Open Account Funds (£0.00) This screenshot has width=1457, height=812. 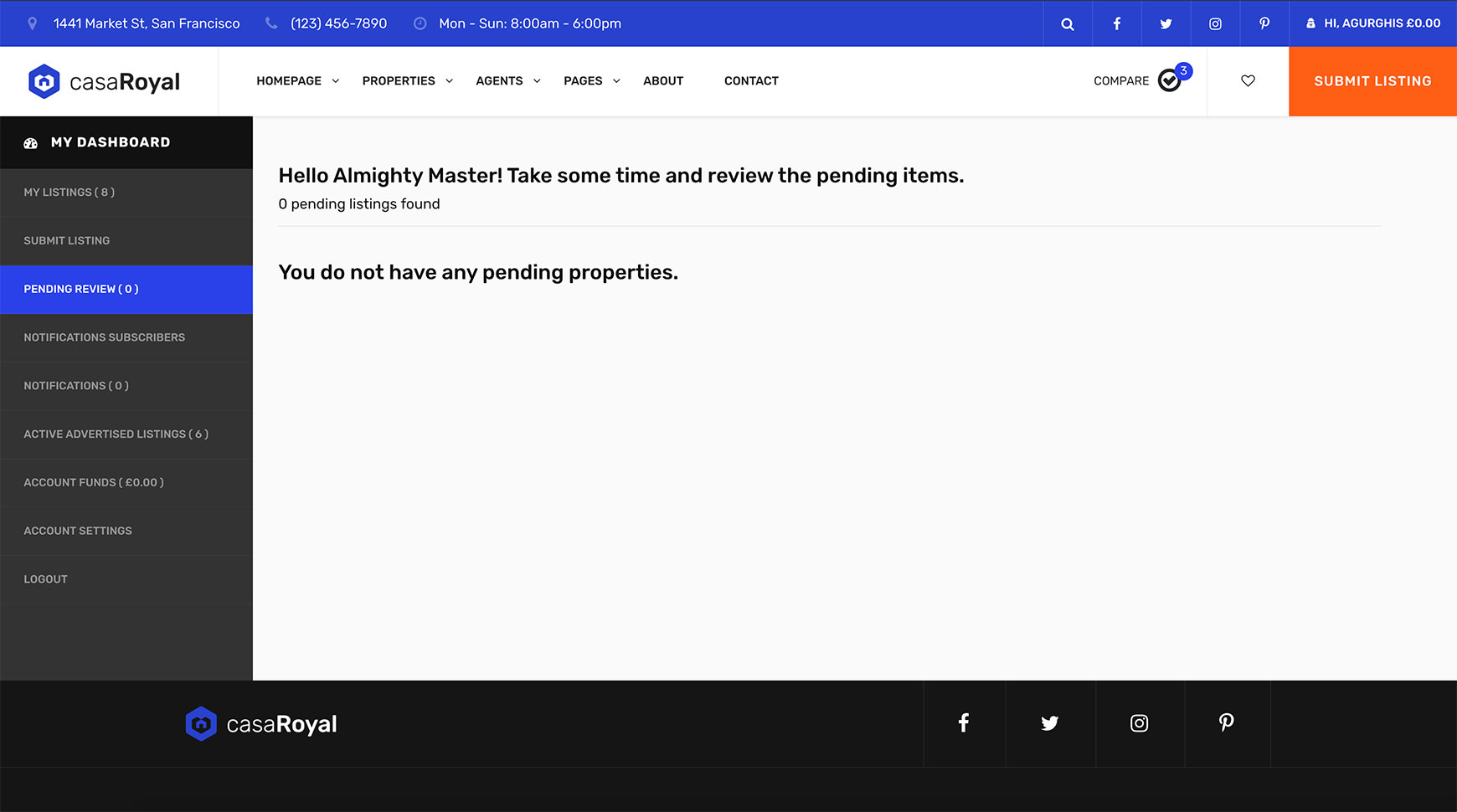(126, 483)
